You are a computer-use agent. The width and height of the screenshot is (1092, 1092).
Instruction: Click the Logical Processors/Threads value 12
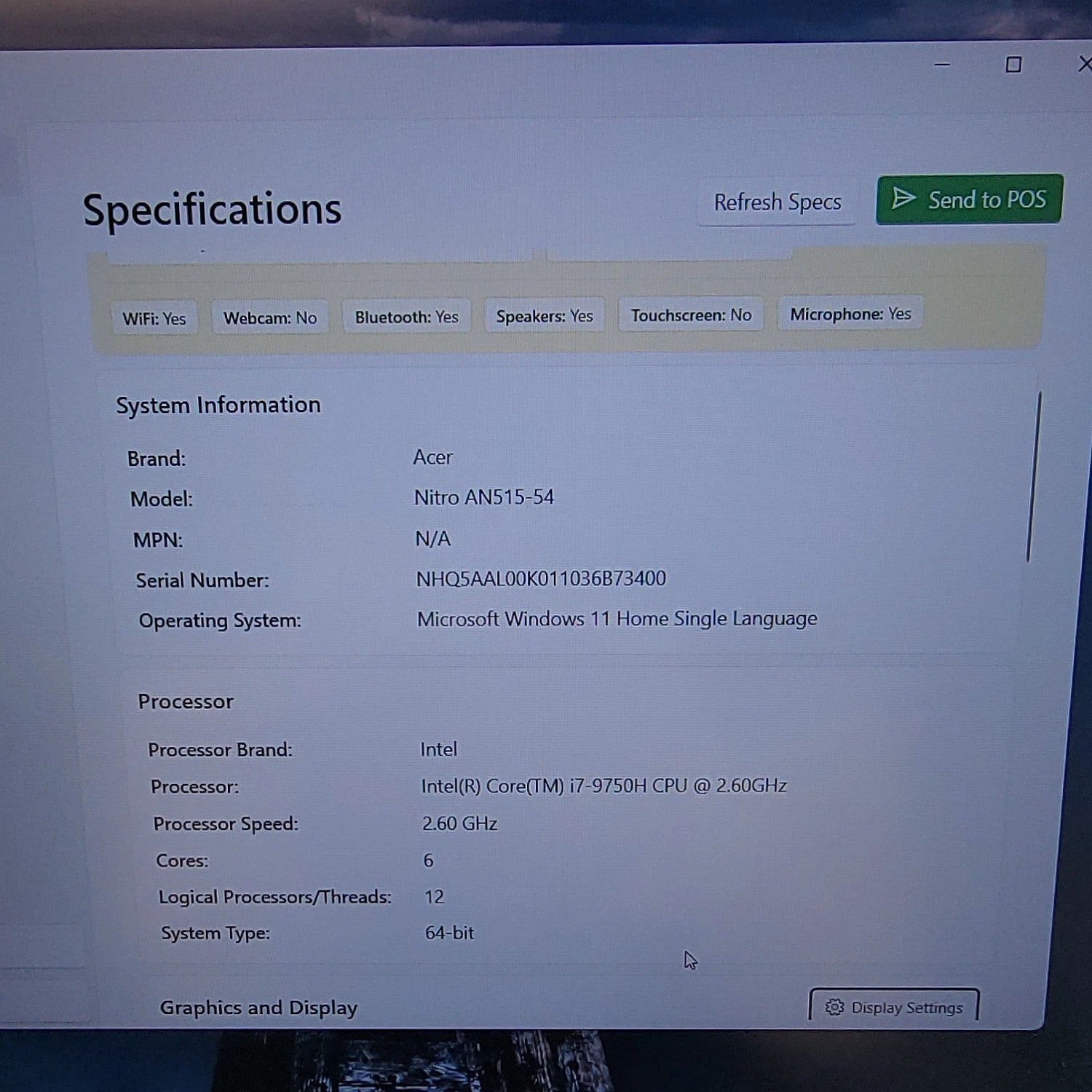(x=435, y=897)
